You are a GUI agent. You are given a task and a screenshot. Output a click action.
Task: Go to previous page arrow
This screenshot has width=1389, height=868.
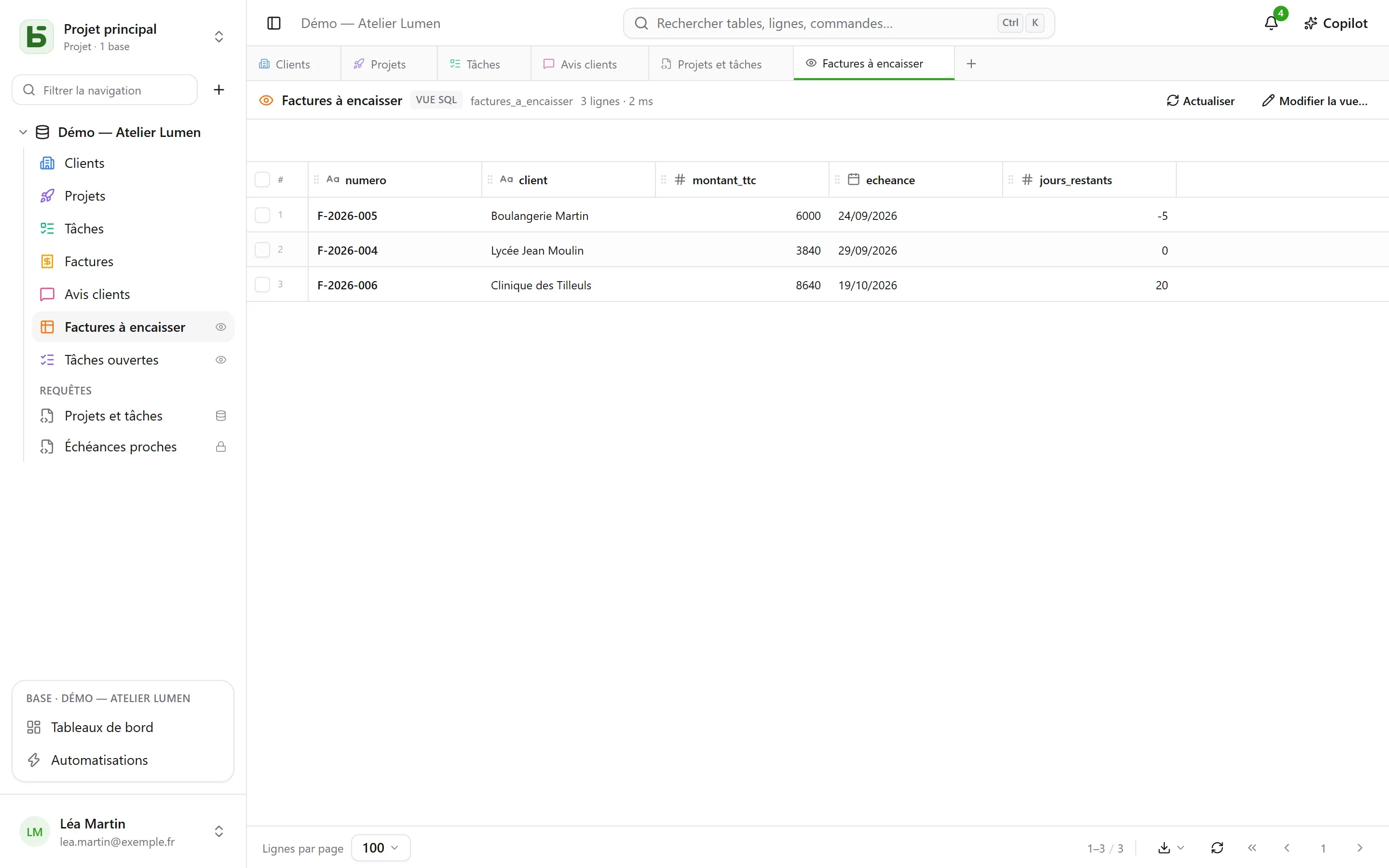1287,848
